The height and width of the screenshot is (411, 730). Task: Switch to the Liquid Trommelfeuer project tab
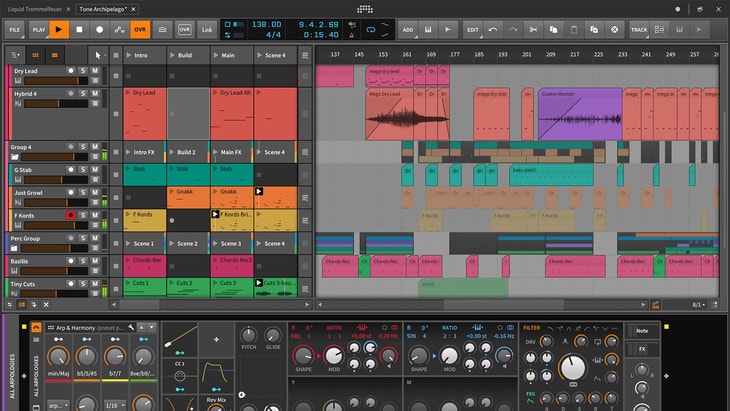[34, 9]
